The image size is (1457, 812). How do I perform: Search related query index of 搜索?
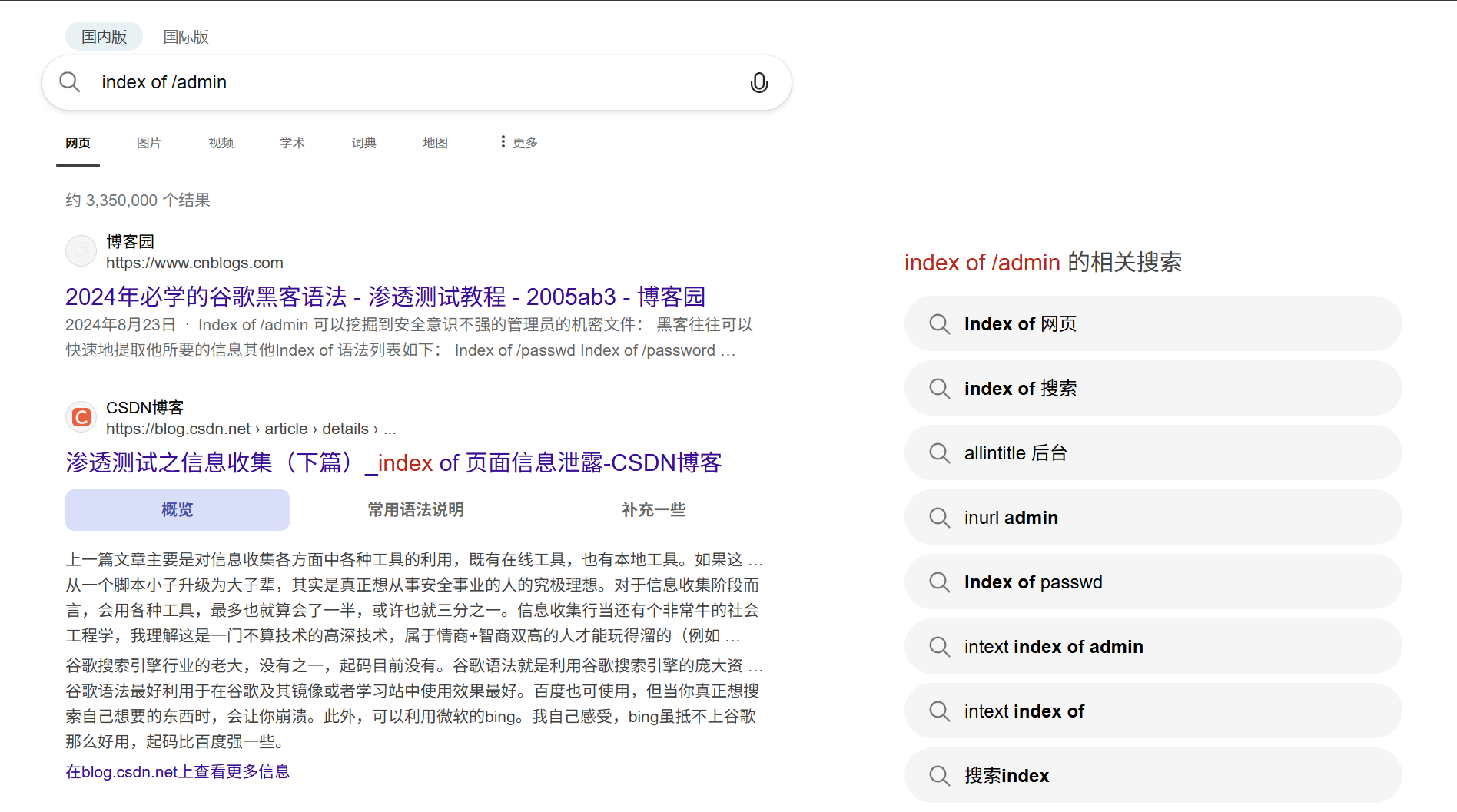click(x=1153, y=389)
